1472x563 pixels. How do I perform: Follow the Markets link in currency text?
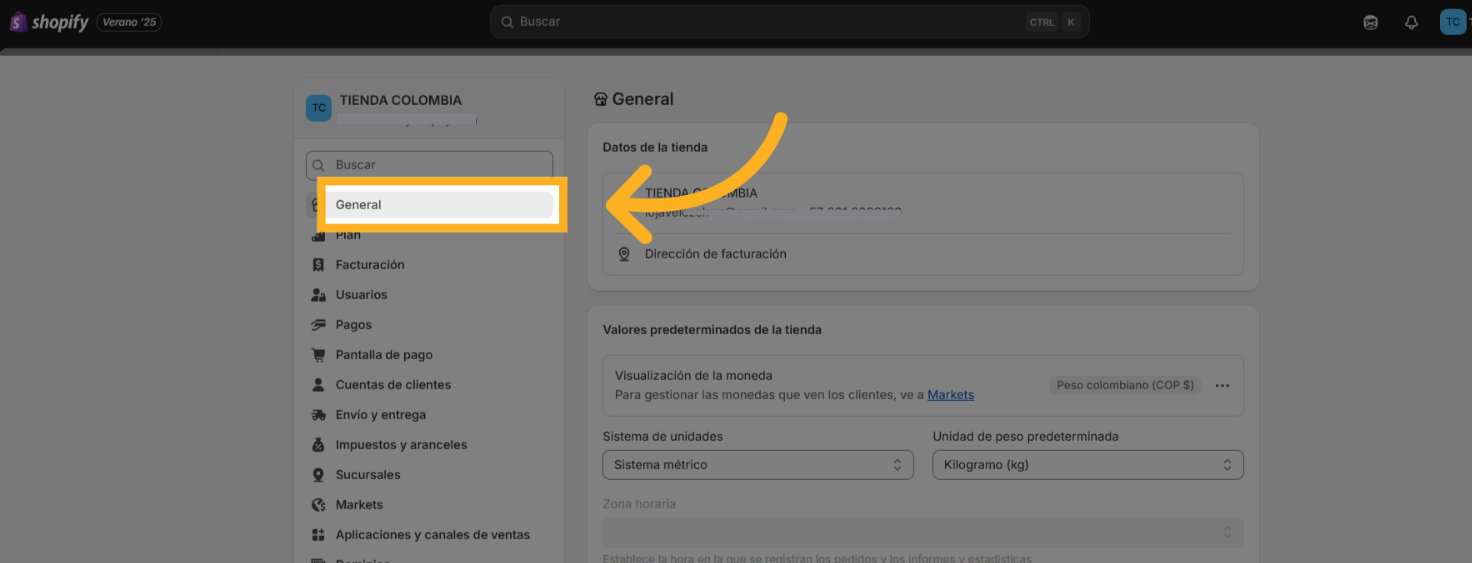[x=950, y=395]
